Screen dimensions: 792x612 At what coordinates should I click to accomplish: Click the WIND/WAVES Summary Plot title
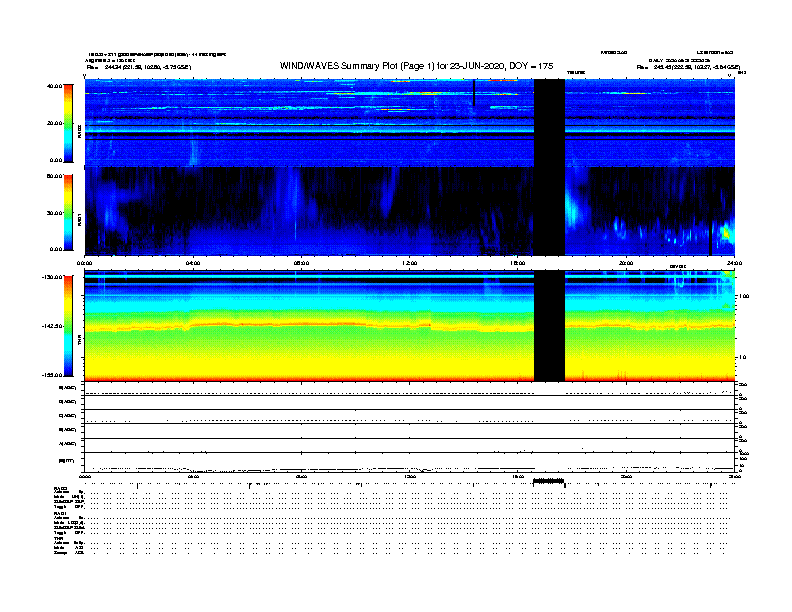(x=416, y=66)
